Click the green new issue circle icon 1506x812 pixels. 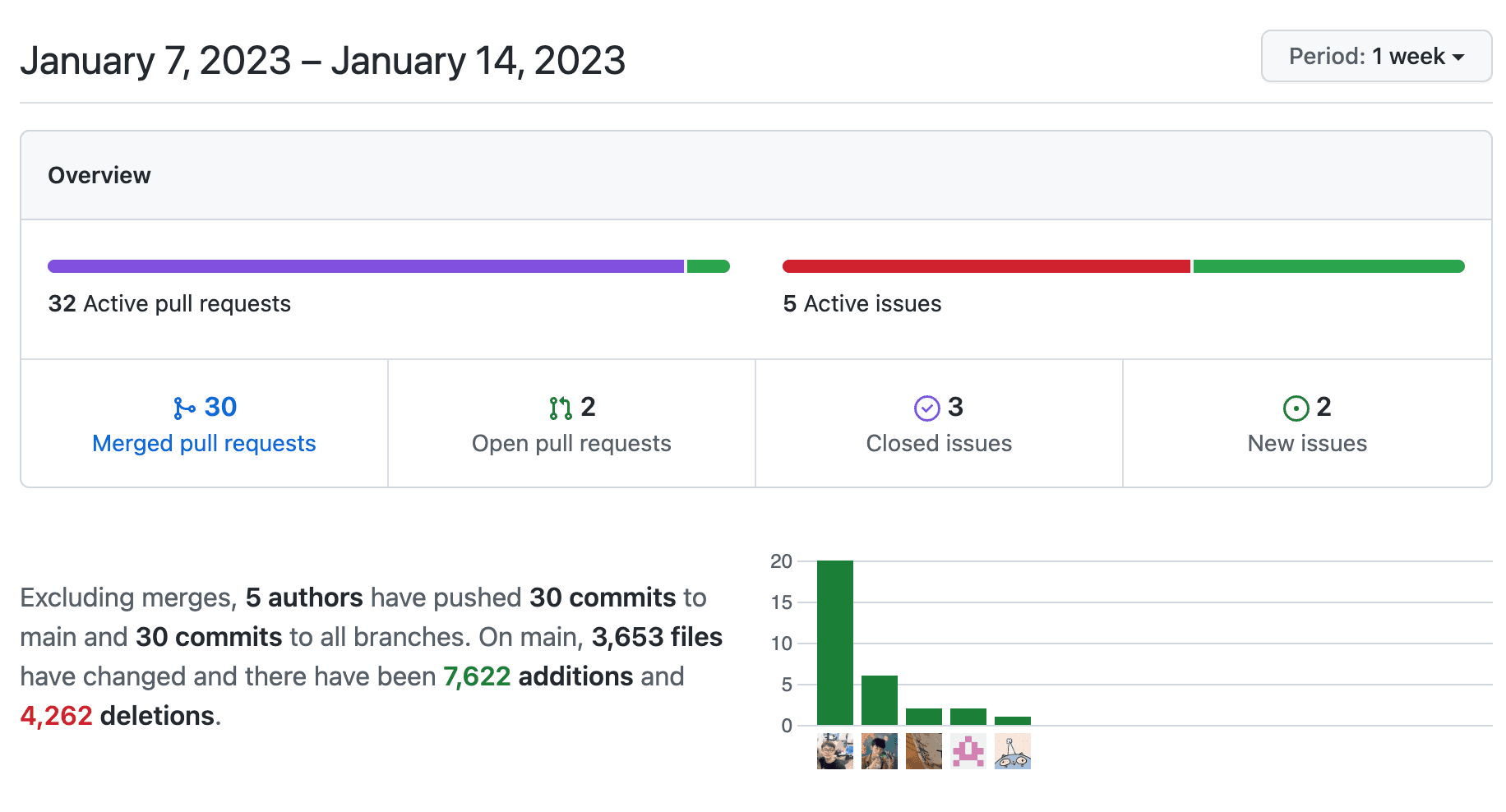1296,408
